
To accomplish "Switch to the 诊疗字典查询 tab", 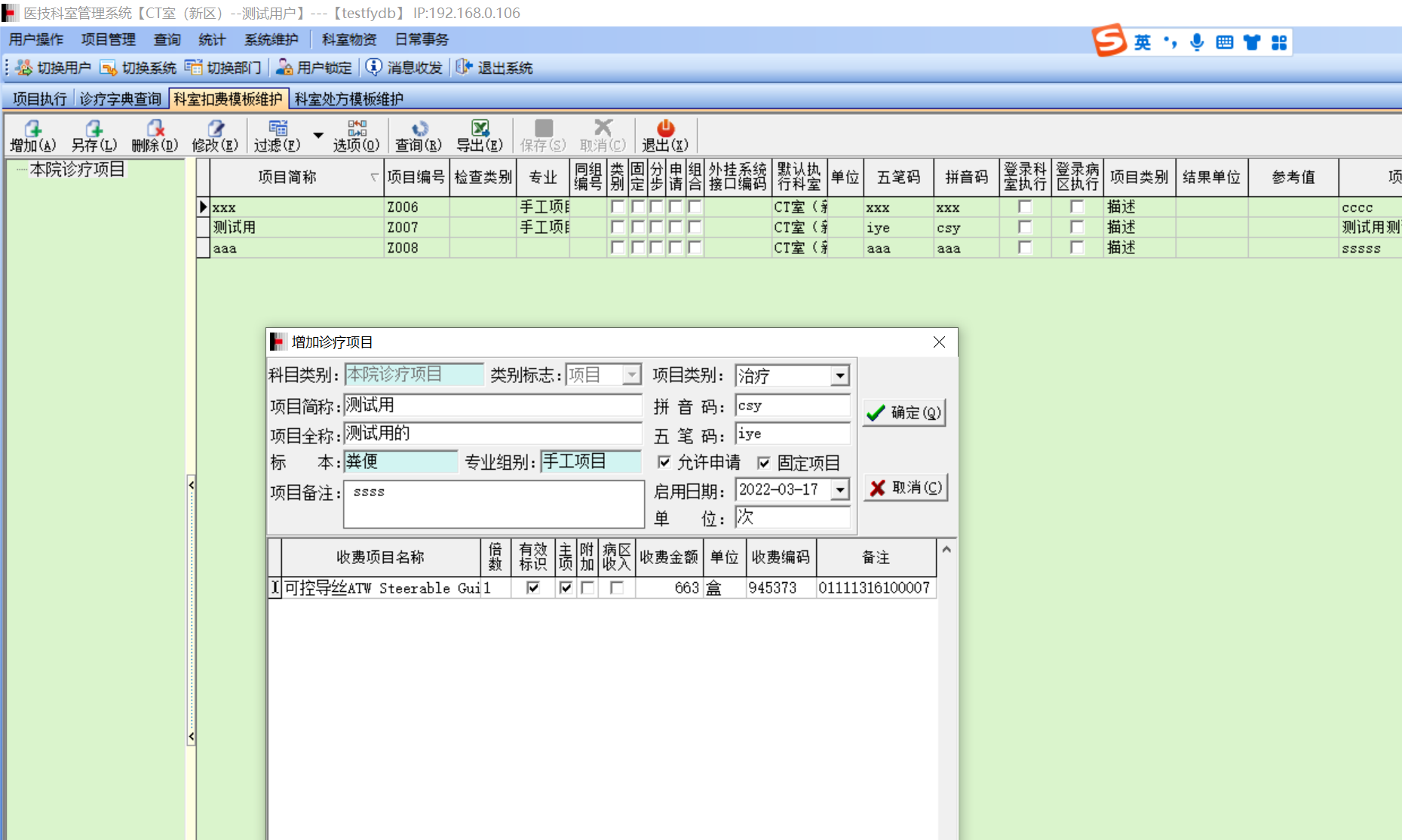I will 121,99.
